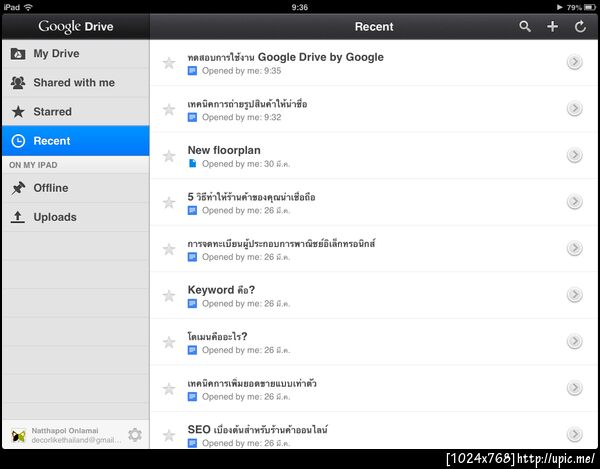
Task: Open details arrow for Keyword document
Action: coord(574,295)
